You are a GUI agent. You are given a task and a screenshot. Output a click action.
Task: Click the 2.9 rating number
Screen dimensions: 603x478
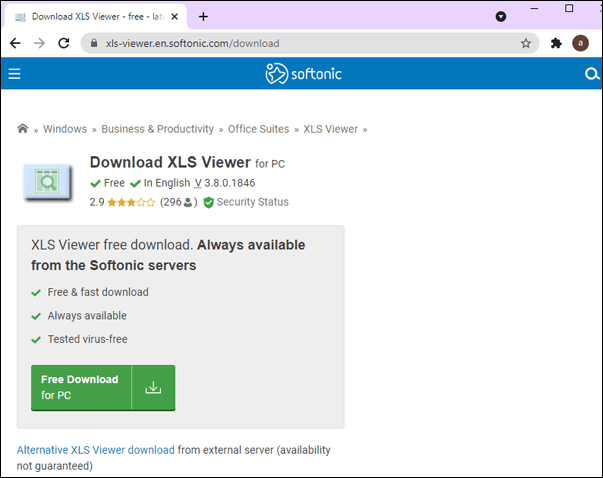[97, 202]
